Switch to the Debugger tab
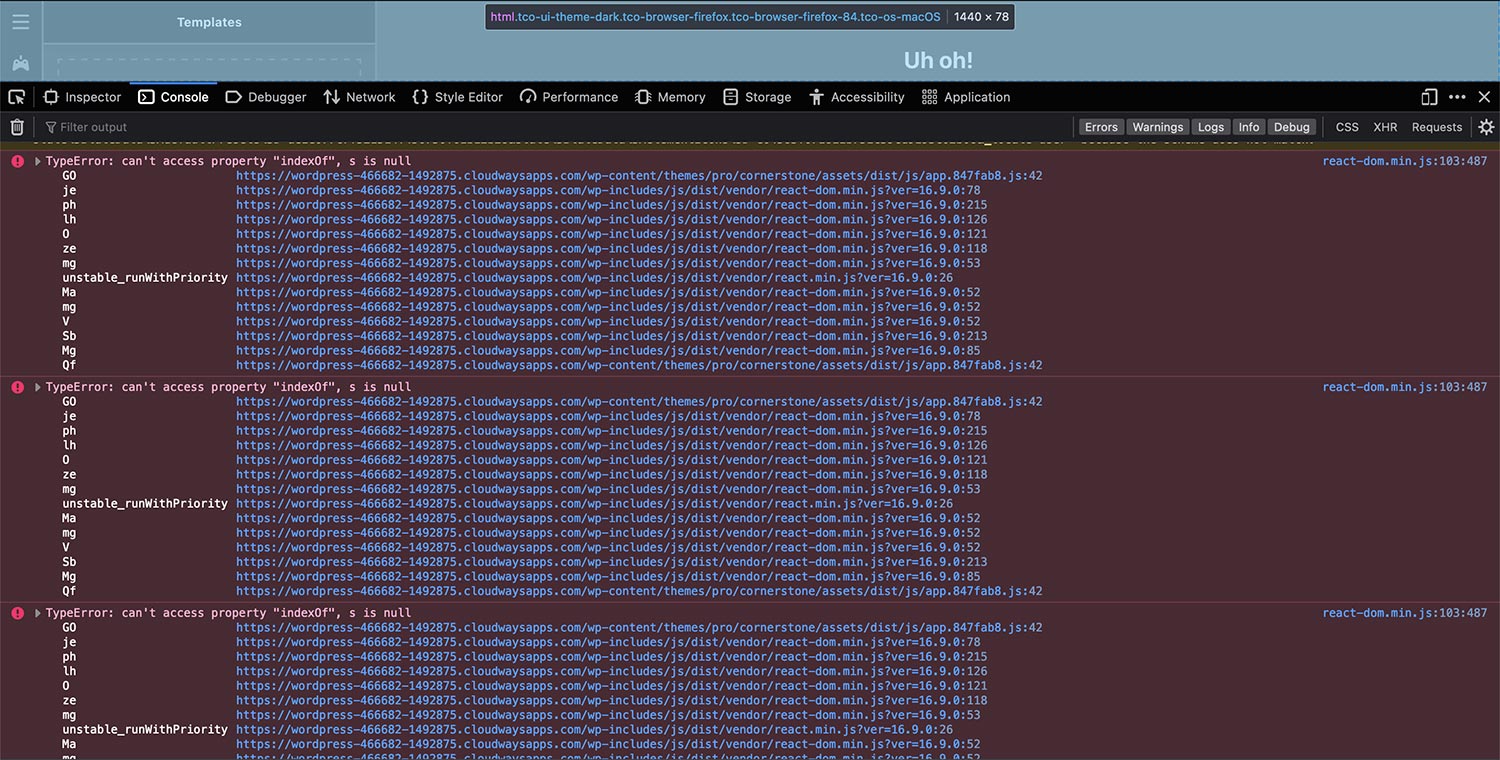This screenshot has width=1500, height=760. 266,97
